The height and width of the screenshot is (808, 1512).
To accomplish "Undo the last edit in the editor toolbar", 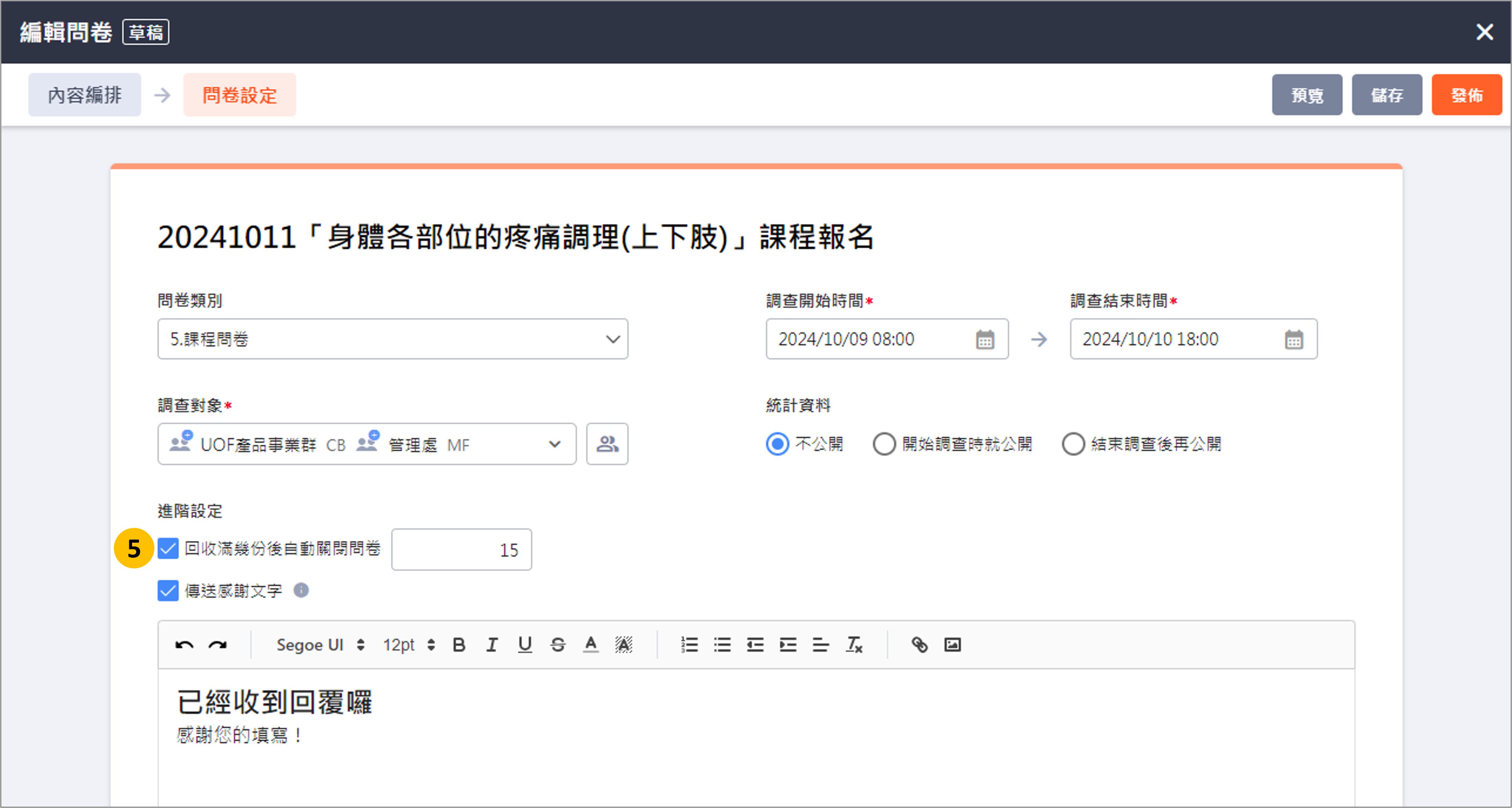I will click(184, 646).
